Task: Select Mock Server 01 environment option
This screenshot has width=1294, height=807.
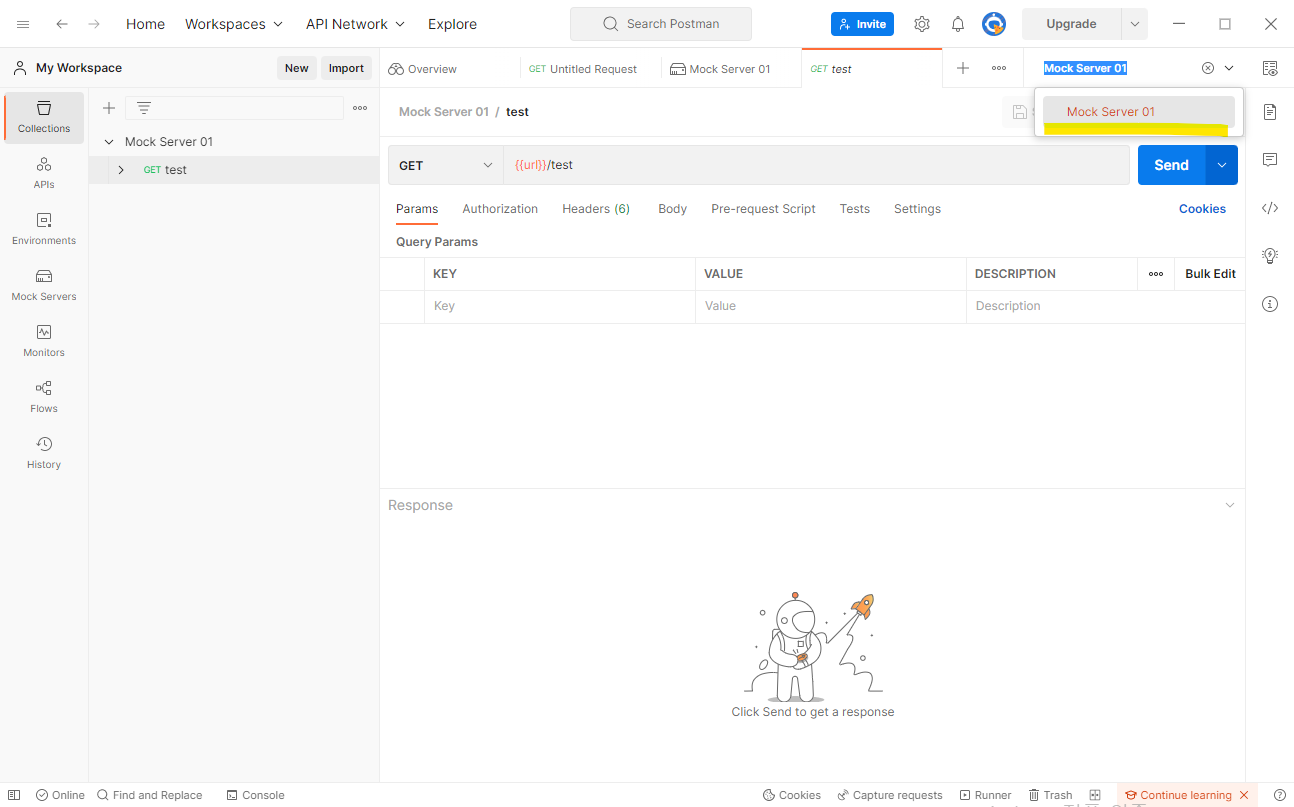Action: 1139,112
